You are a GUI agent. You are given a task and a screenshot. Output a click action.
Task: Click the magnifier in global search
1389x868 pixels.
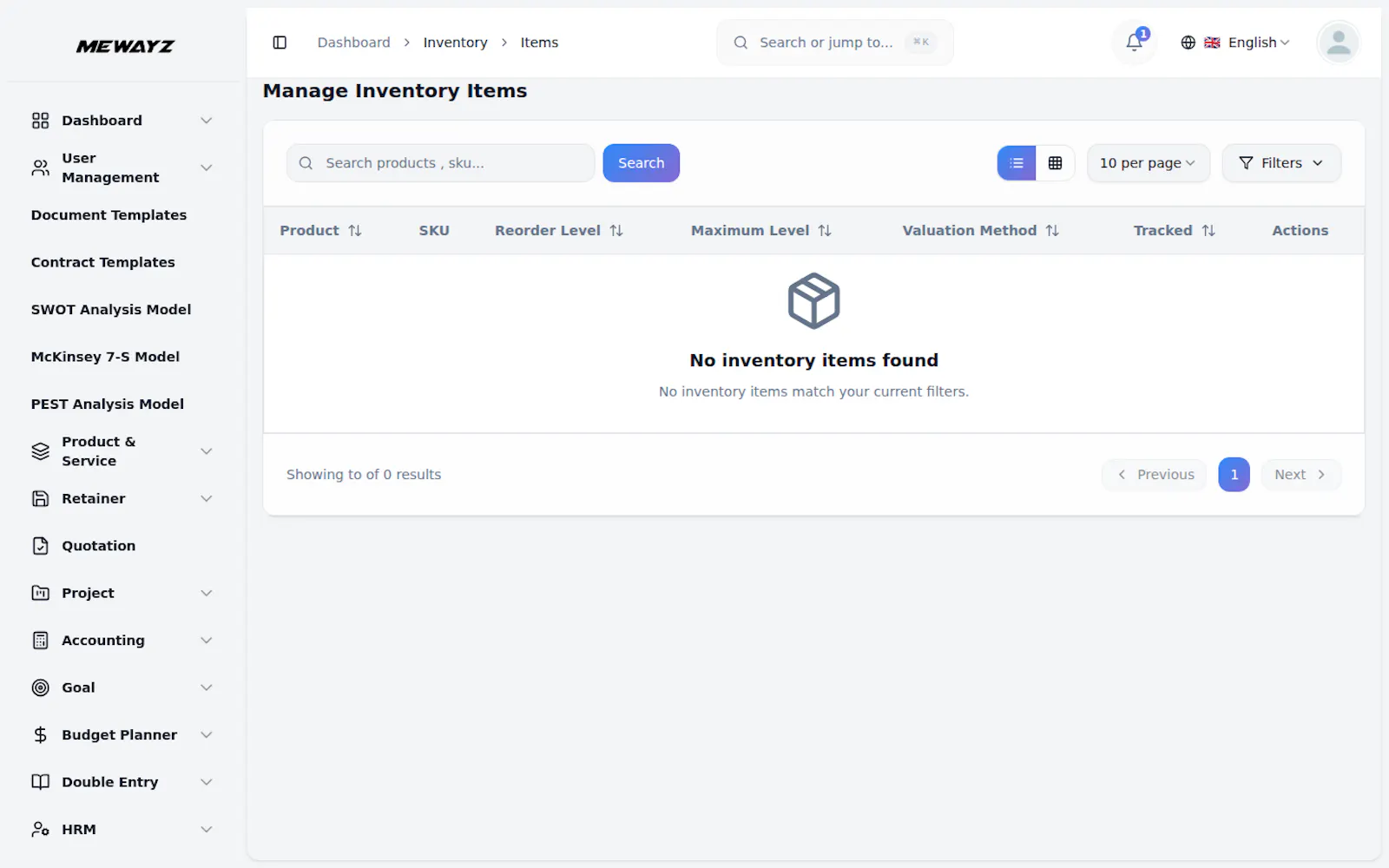[x=741, y=43]
